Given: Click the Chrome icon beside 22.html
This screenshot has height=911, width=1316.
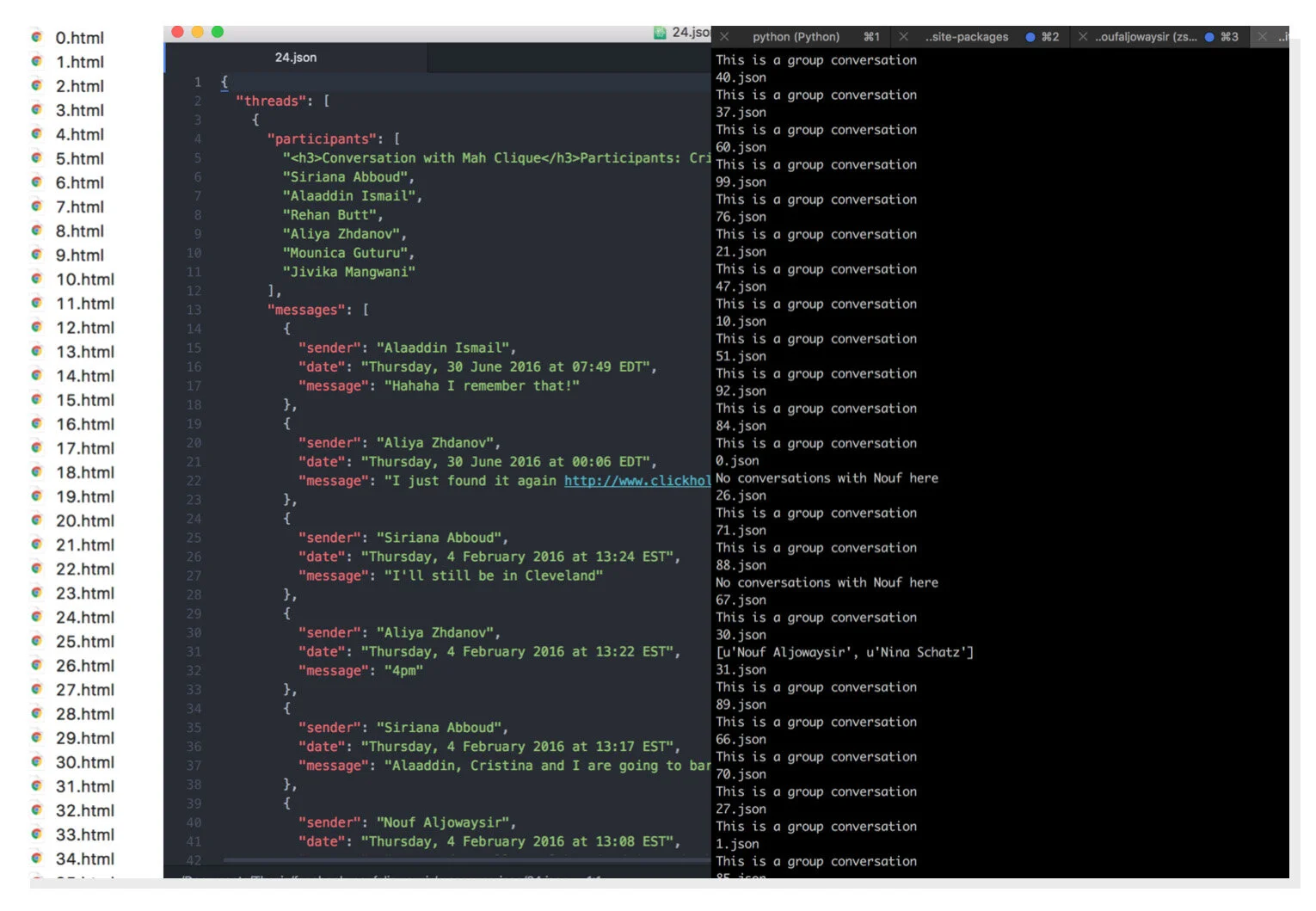Looking at the screenshot, I should (37, 568).
